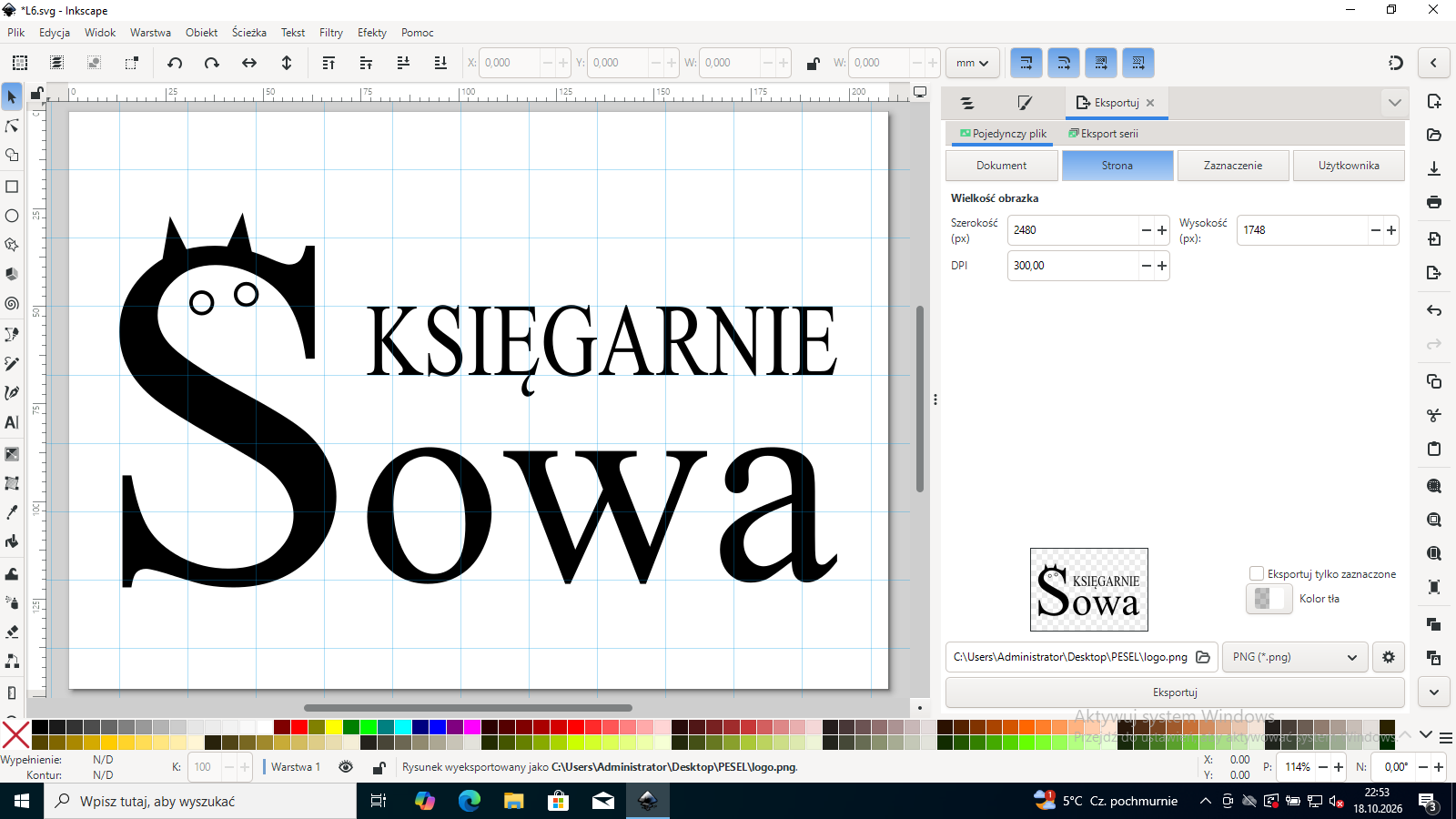Screen dimensions: 1456x819
Task: Click the DPI input field
Action: (1074, 266)
